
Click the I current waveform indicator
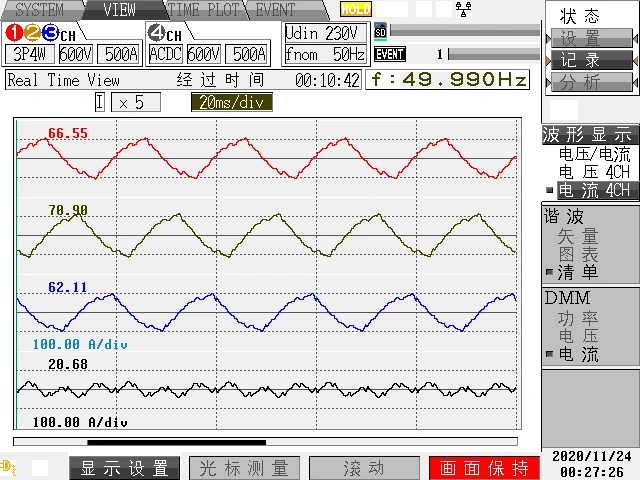pyautogui.click(x=100, y=102)
